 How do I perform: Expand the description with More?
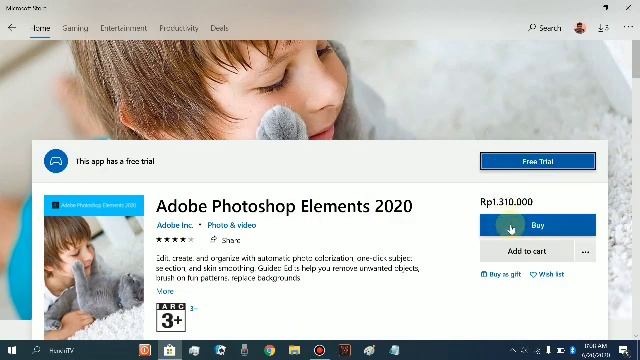[x=165, y=291]
